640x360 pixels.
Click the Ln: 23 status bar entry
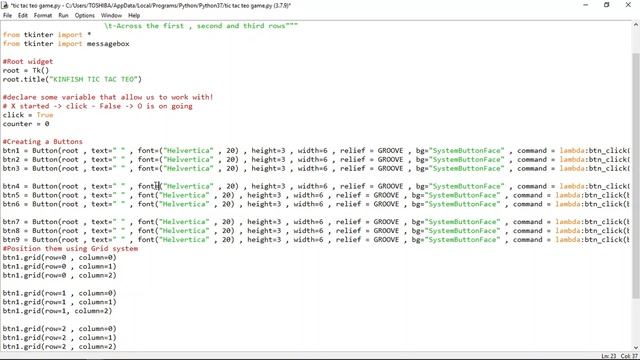click(608, 356)
